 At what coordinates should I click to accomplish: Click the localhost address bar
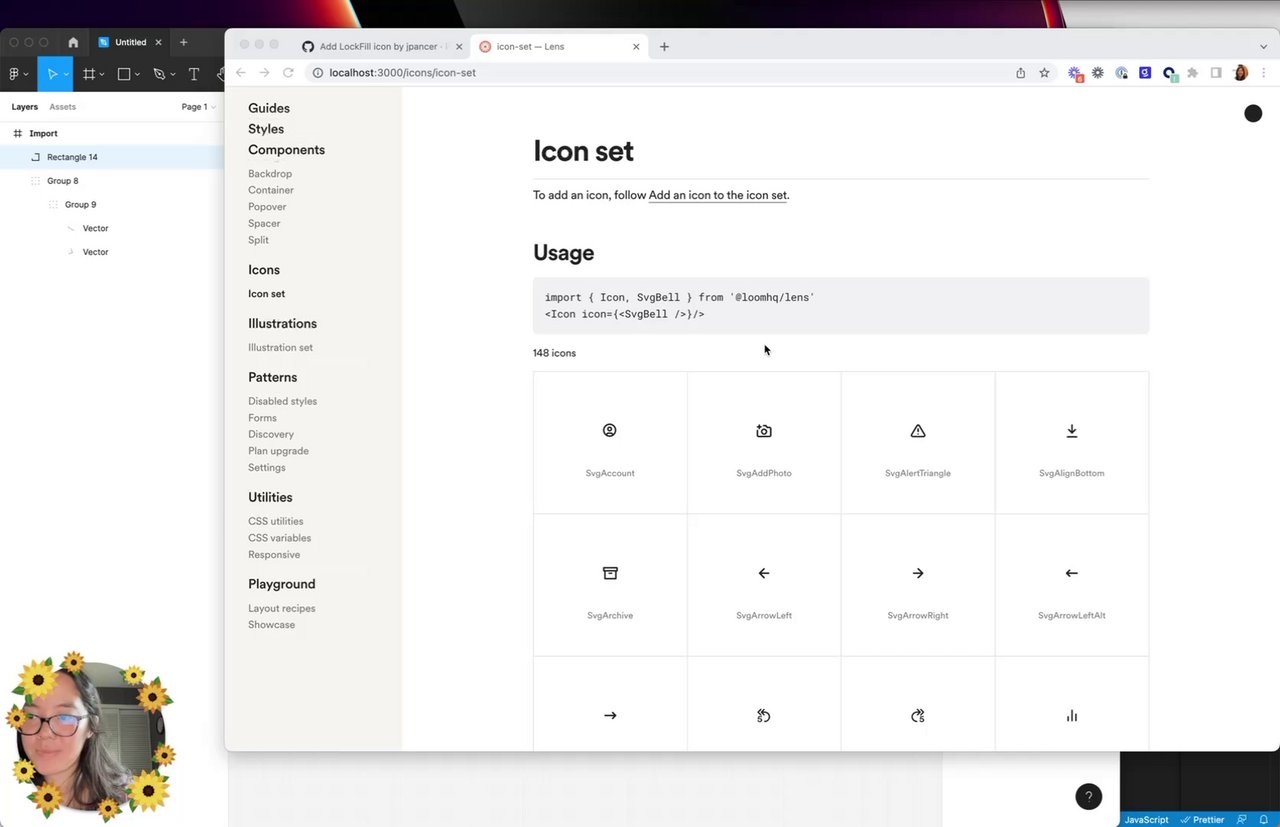(x=600, y=73)
